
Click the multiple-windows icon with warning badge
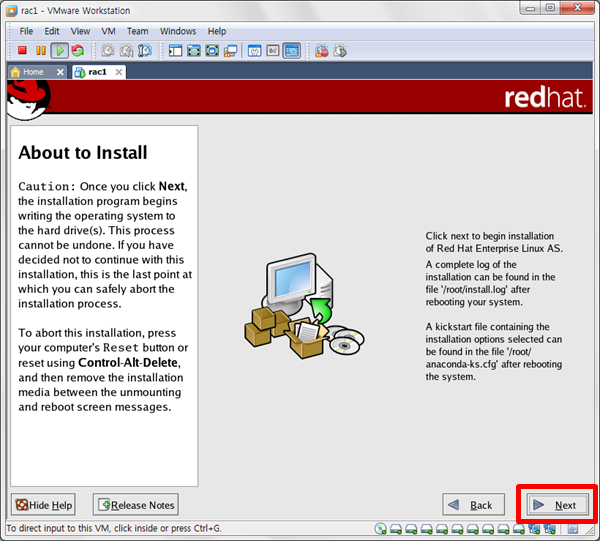point(230,51)
